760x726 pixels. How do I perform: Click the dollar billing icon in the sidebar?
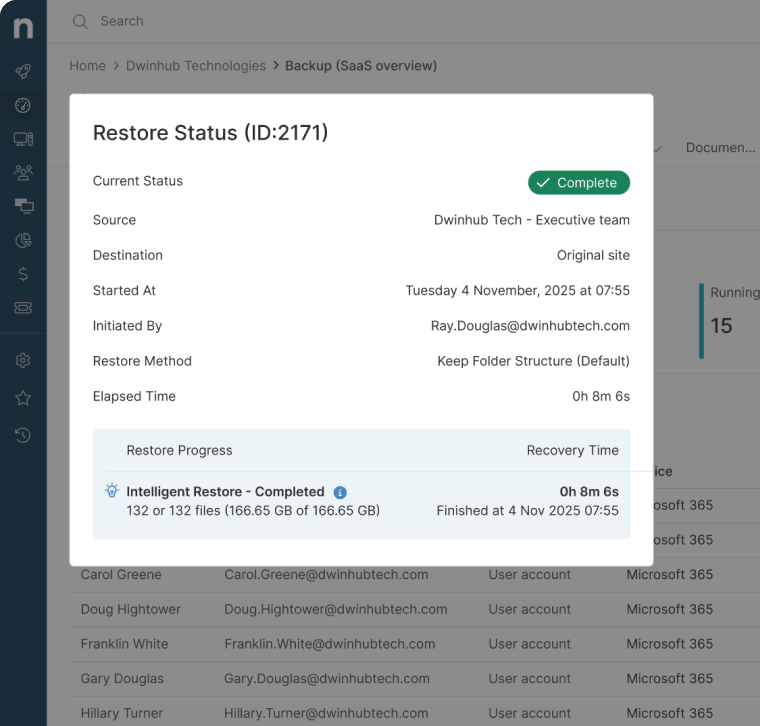[23, 274]
